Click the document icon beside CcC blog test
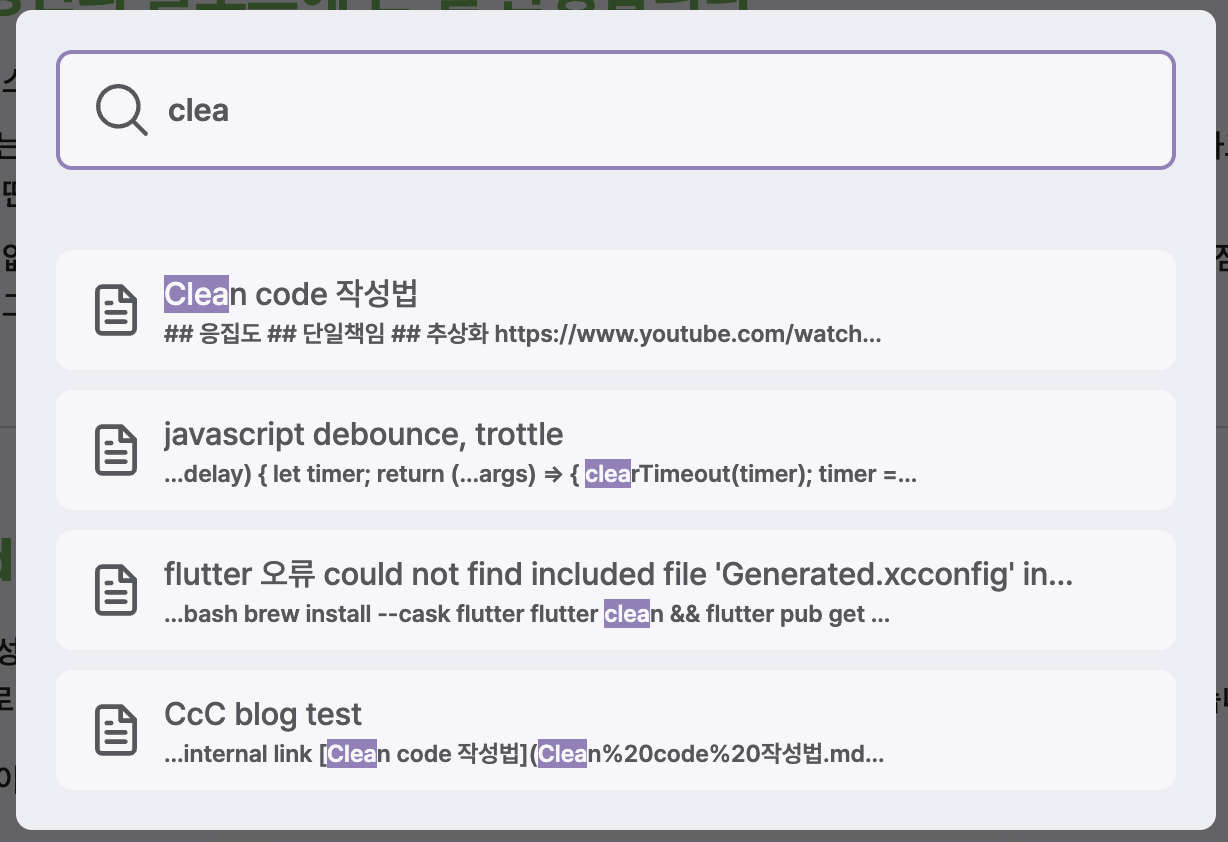 116,730
